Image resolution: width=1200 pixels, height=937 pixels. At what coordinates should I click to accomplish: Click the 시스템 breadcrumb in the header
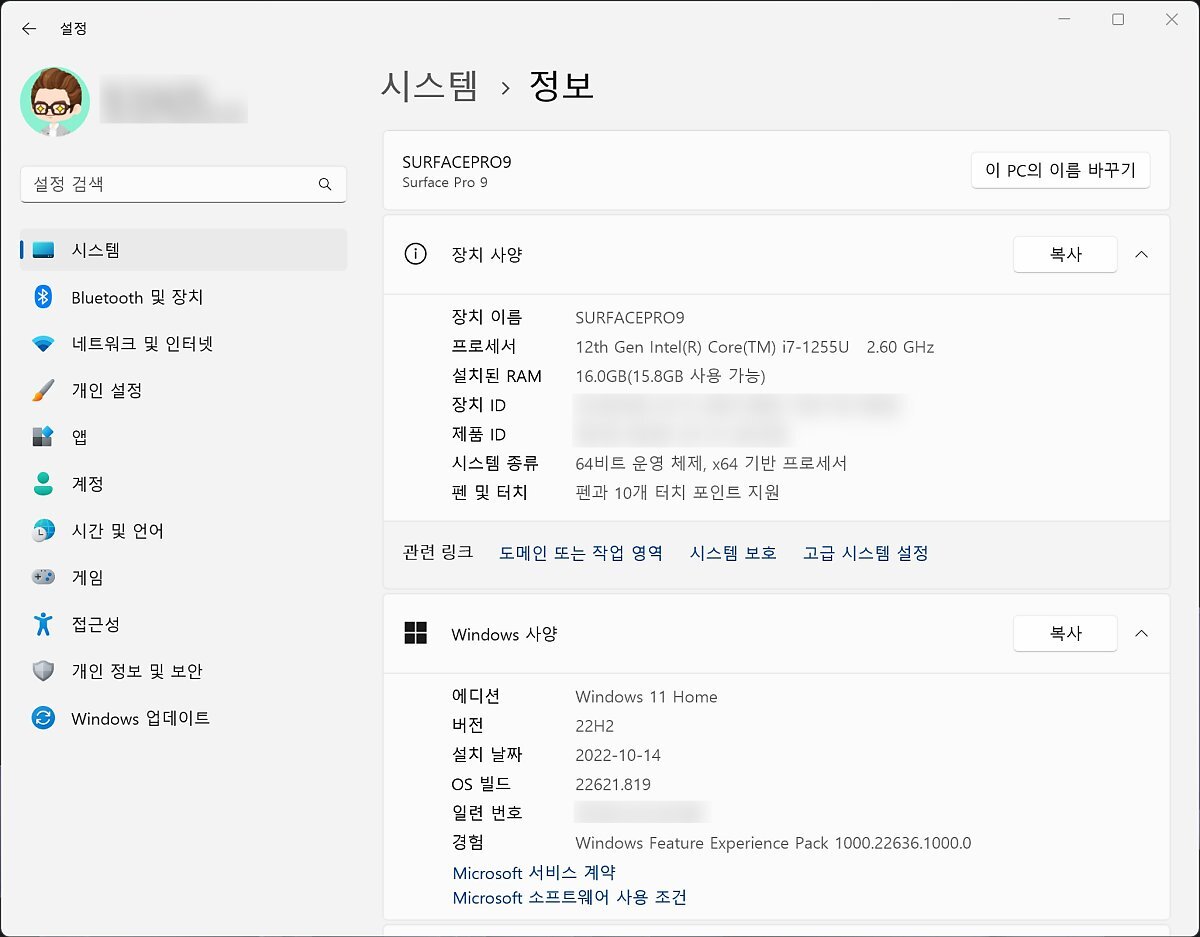click(x=430, y=86)
